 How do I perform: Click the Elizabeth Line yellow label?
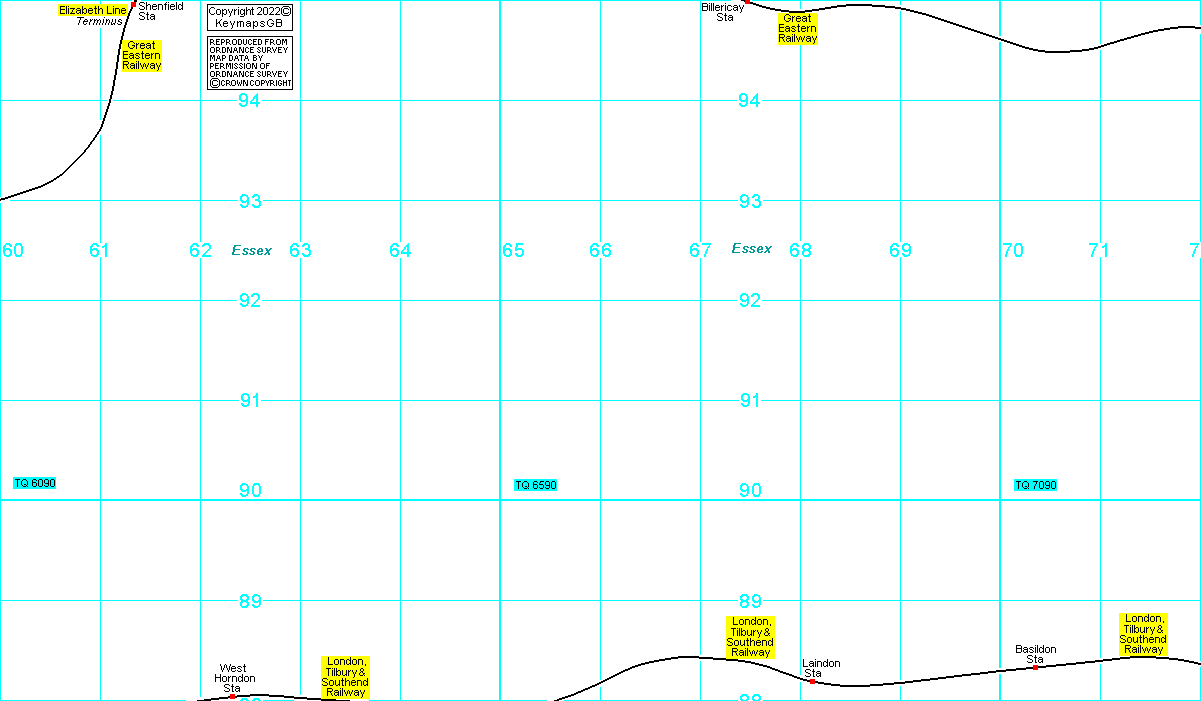(93, 10)
